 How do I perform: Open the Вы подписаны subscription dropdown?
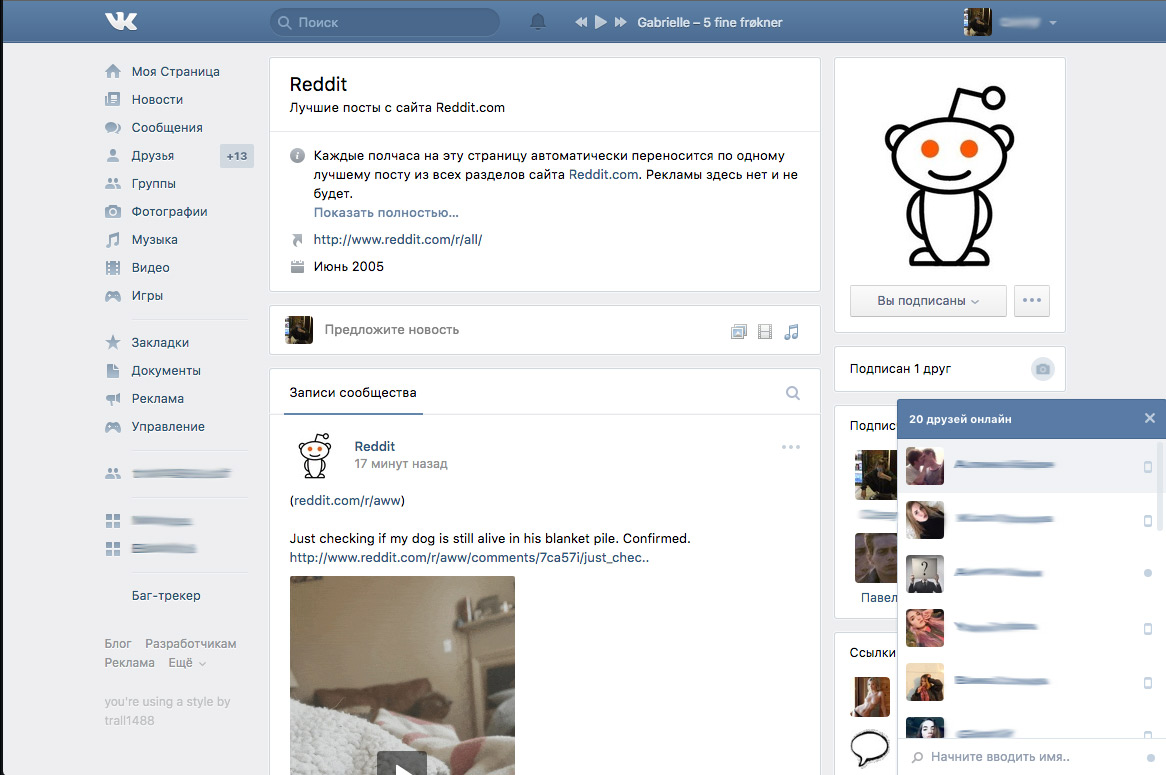point(928,300)
